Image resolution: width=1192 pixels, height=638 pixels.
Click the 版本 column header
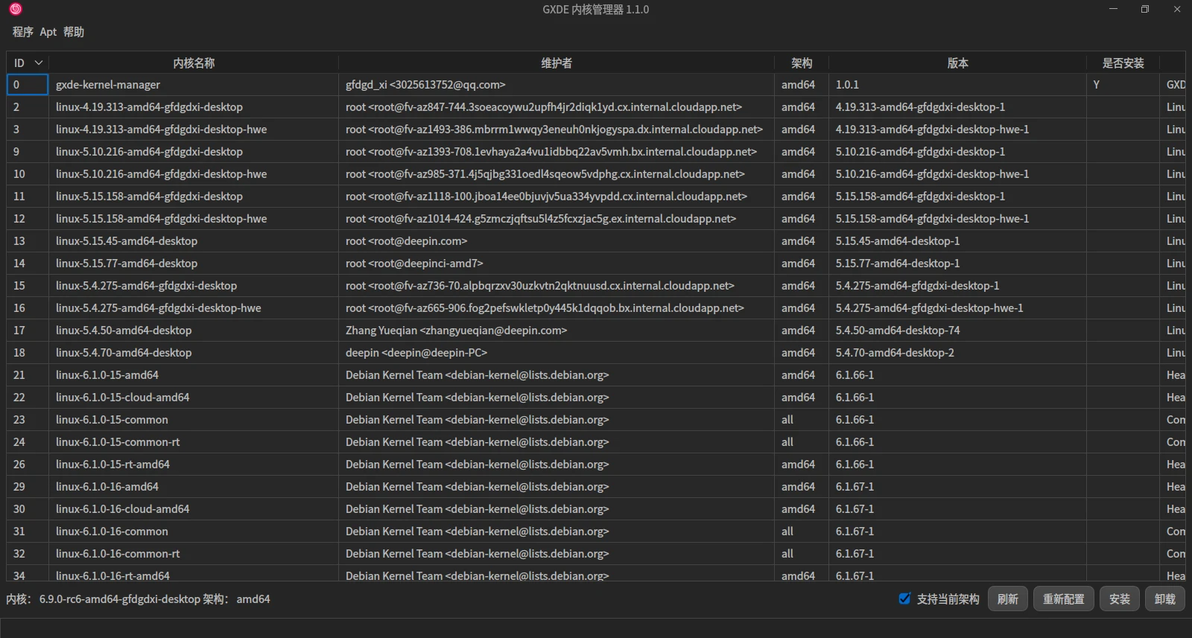958,63
